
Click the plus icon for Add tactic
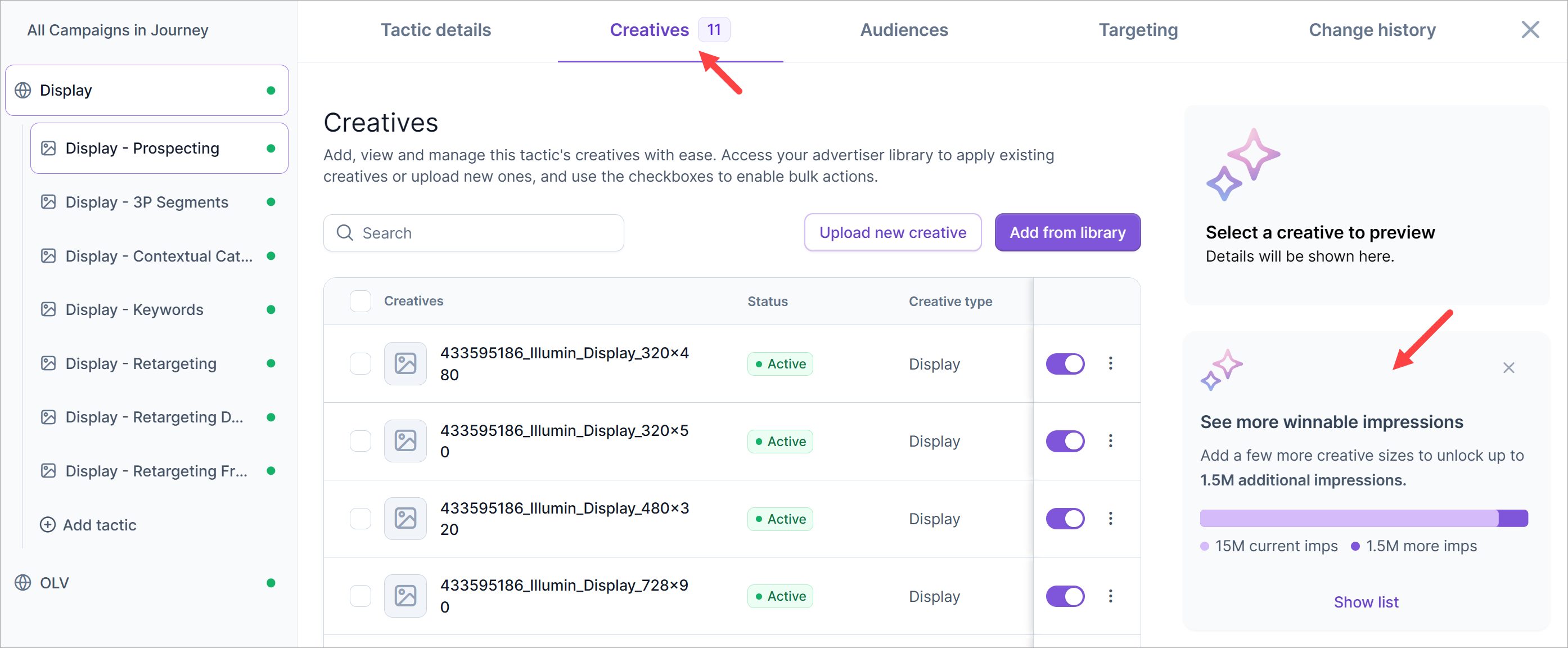click(x=47, y=524)
